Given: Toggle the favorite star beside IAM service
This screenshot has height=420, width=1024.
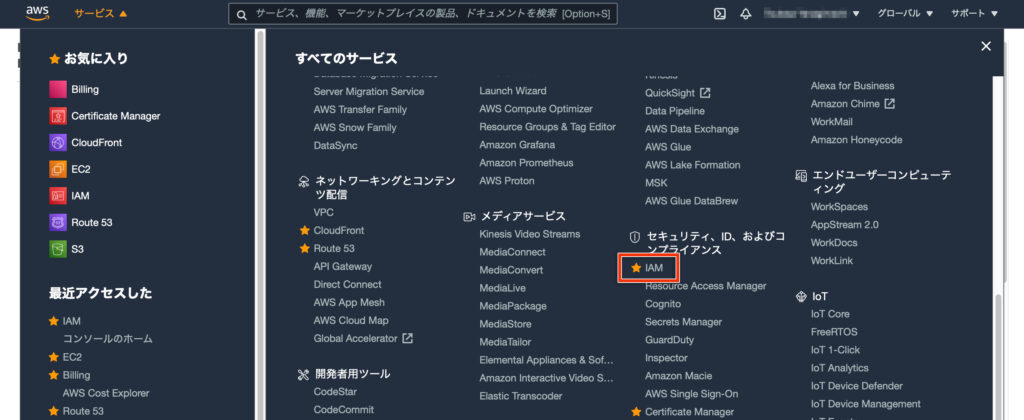Looking at the screenshot, I should (x=635, y=268).
